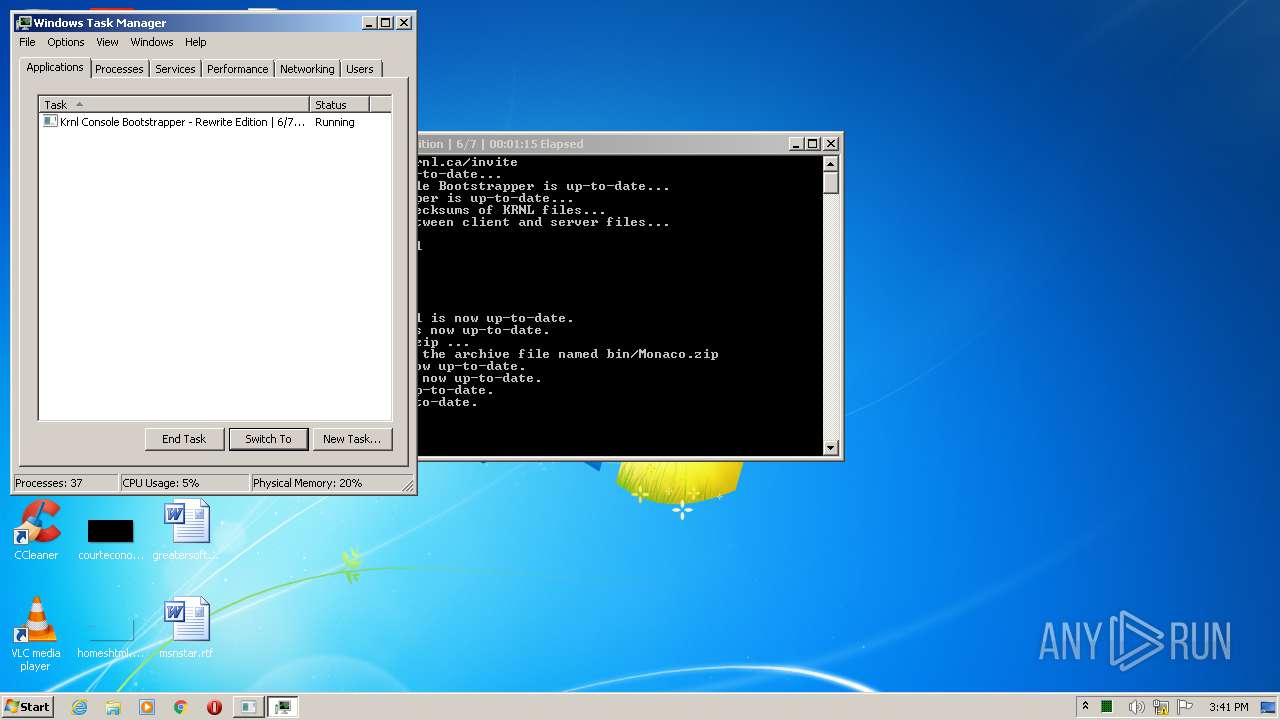Minimize the Windows Task Manager window
The height and width of the screenshot is (720, 1280).
coord(368,22)
